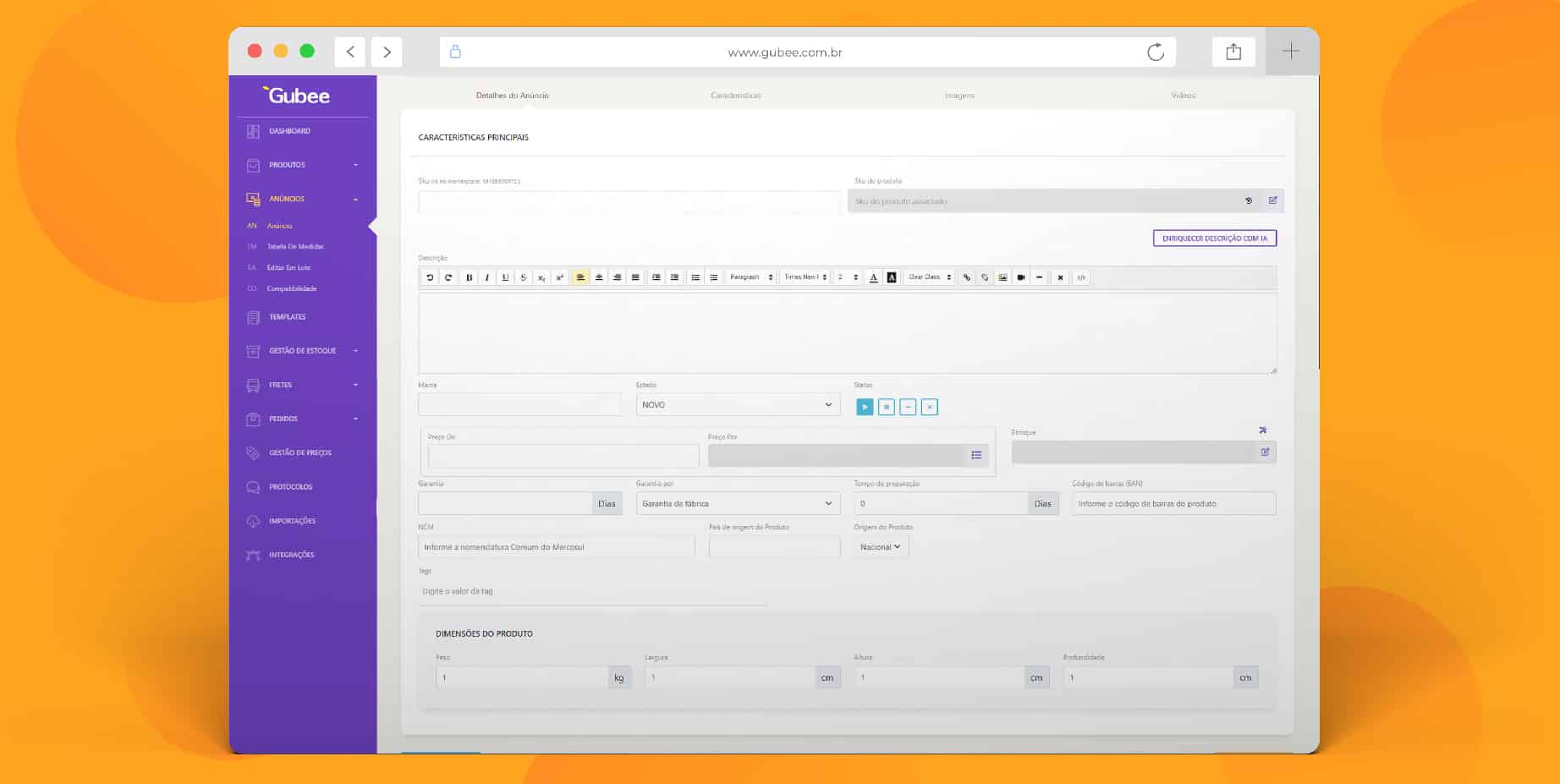Insert a horizontal line
1560x784 pixels.
click(x=1040, y=277)
